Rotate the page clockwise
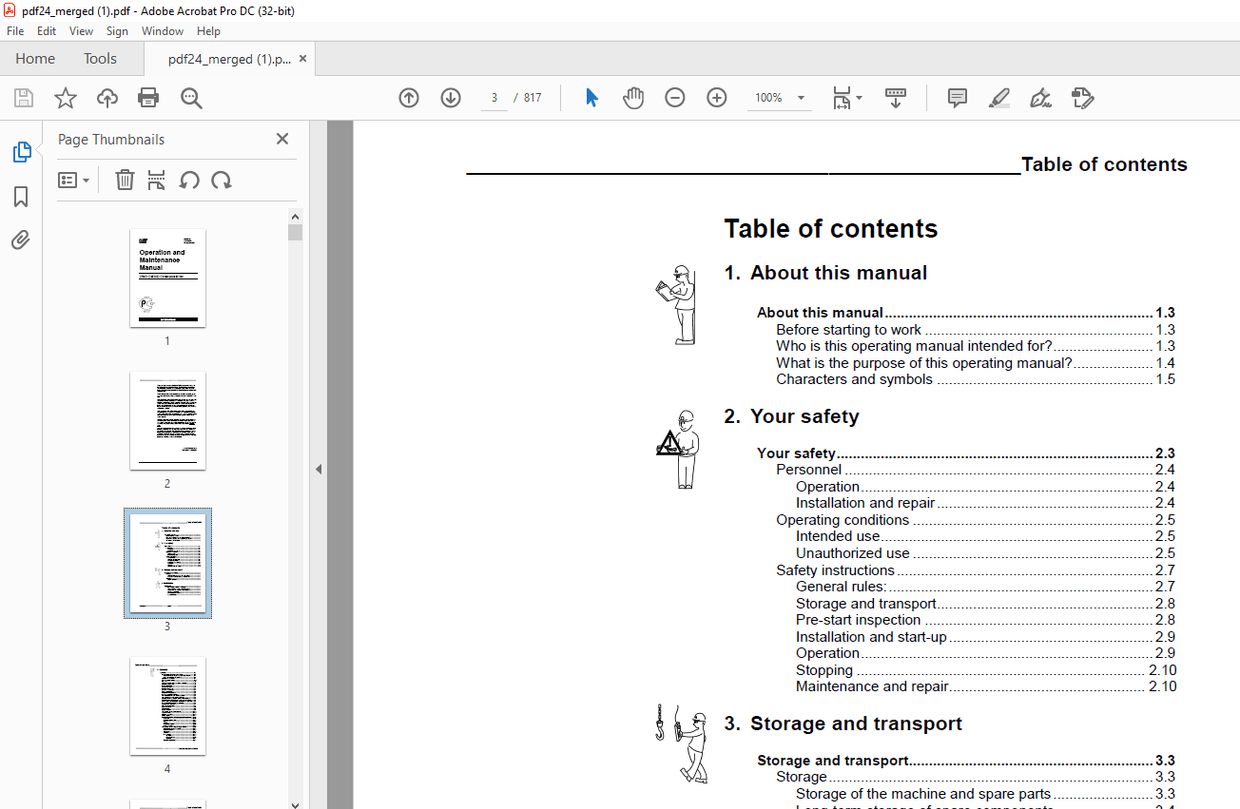1240x809 pixels. pos(222,180)
